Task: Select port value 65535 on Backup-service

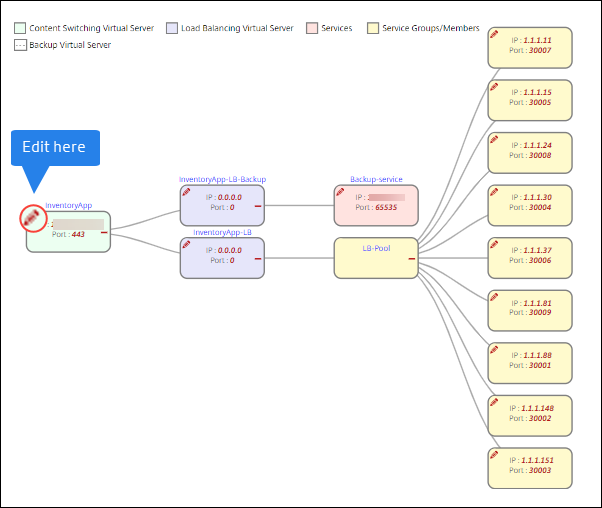Action: click(x=386, y=207)
